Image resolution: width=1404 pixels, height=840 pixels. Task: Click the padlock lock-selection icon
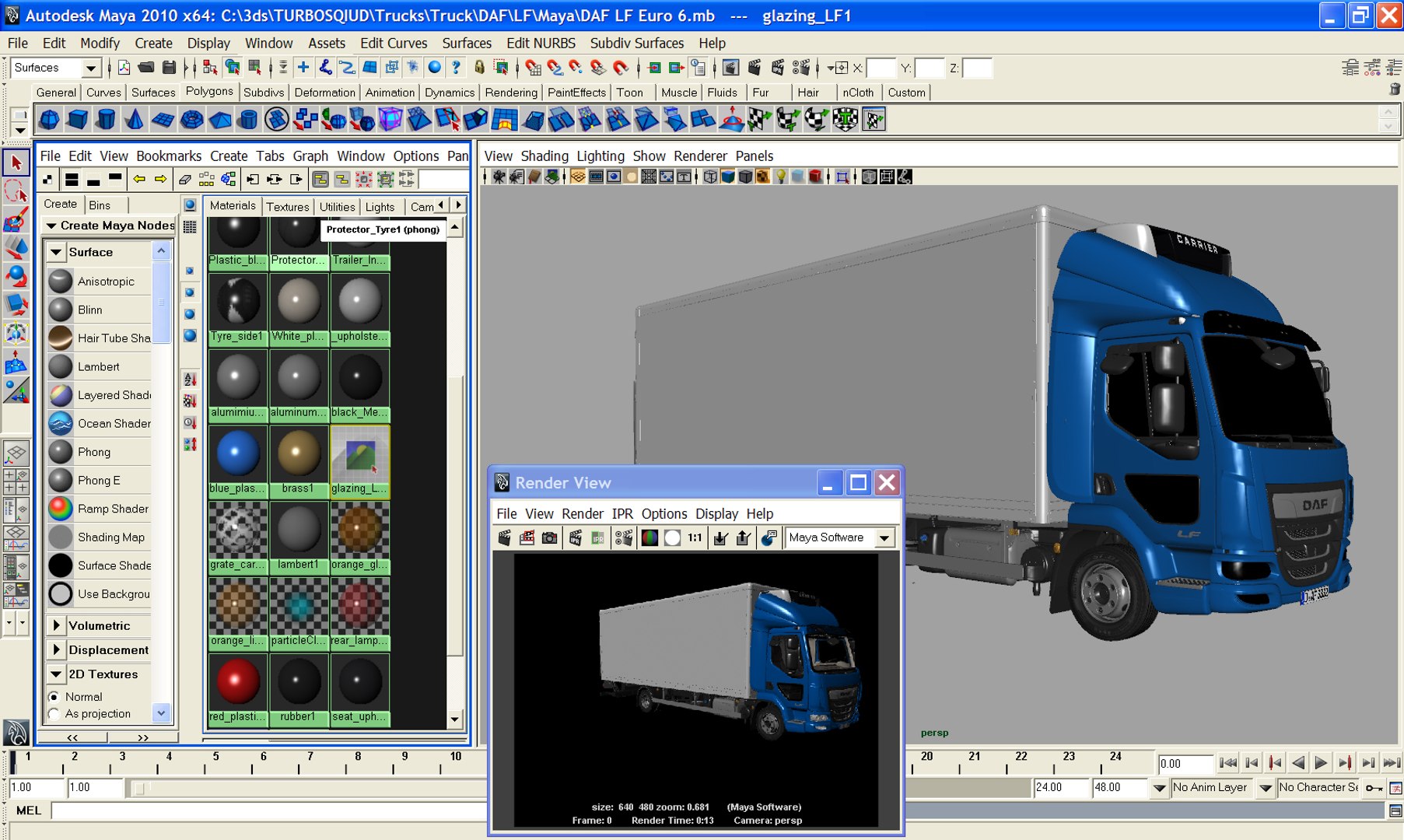click(479, 68)
